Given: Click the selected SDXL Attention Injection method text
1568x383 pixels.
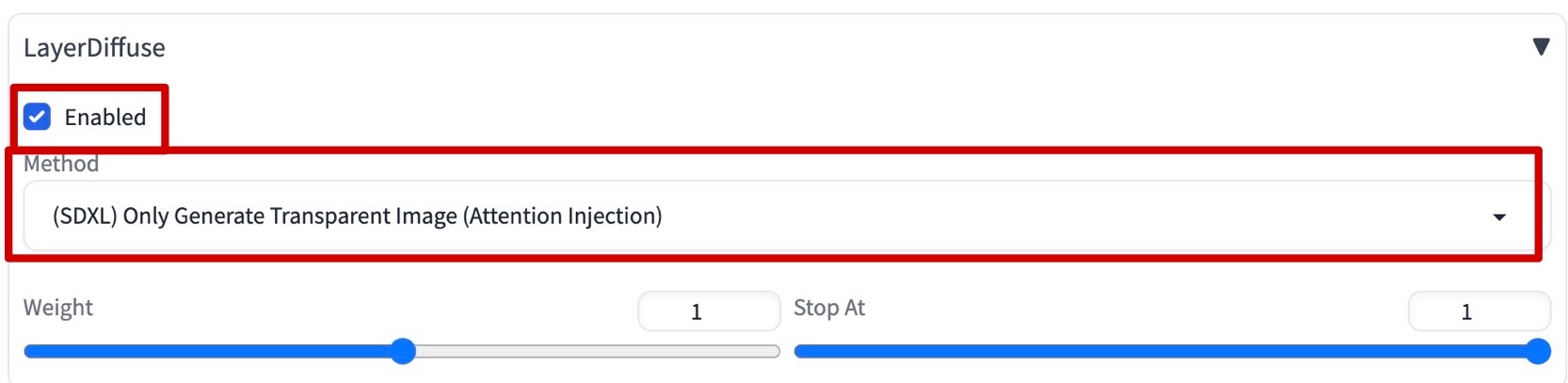Looking at the screenshot, I should (x=358, y=216).
